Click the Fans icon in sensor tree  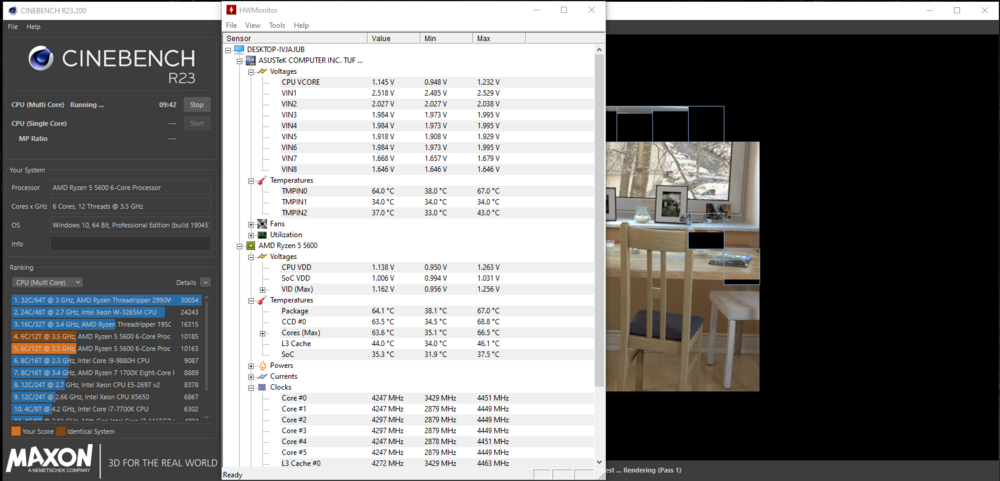[262, 224]
